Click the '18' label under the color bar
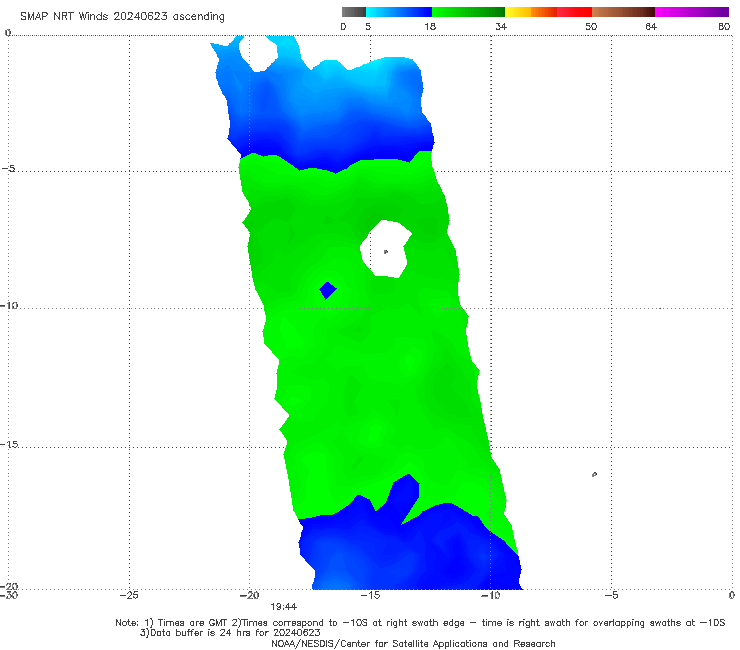 (430, 26)
